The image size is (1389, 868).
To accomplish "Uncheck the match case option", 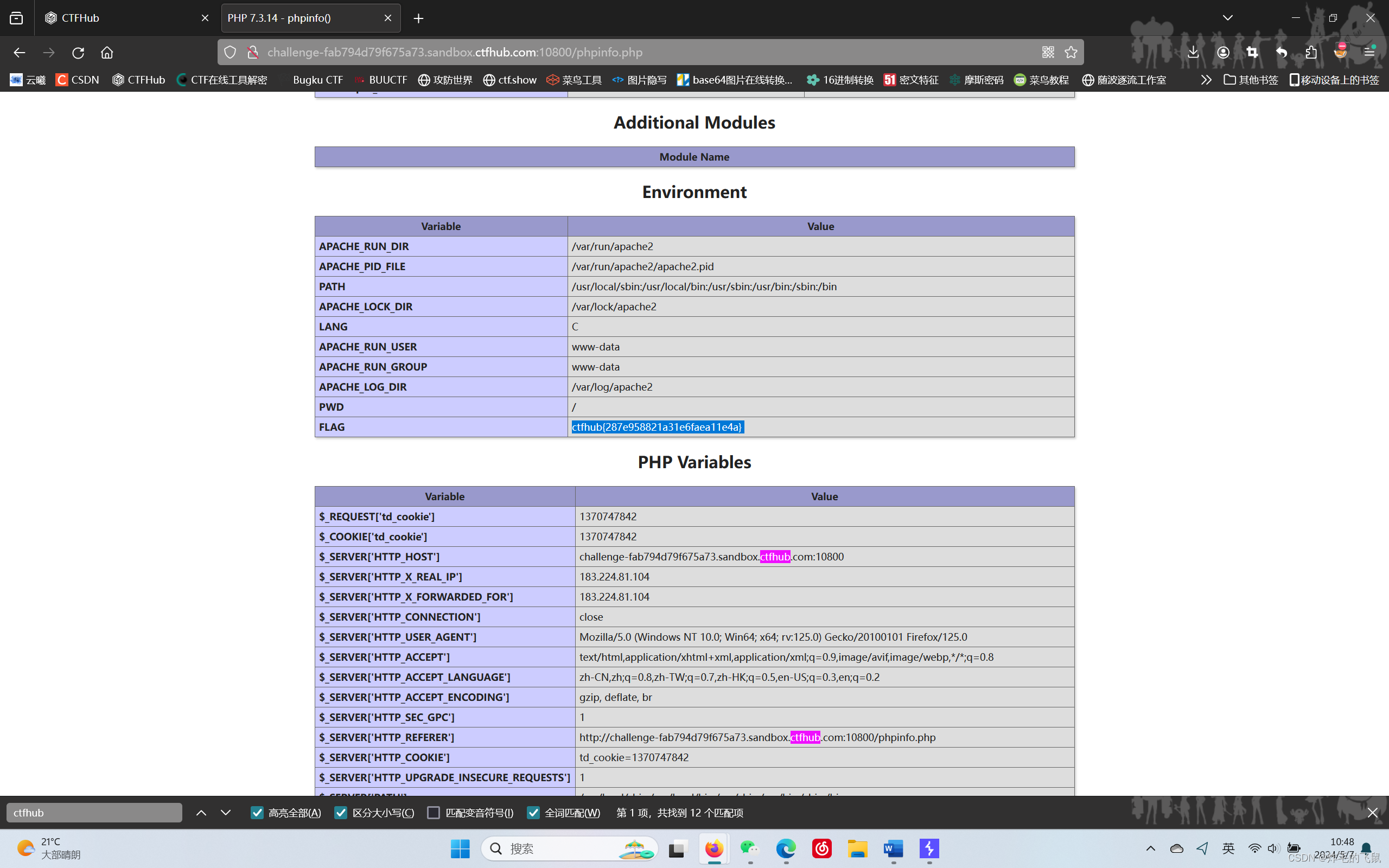I will 341,812.
